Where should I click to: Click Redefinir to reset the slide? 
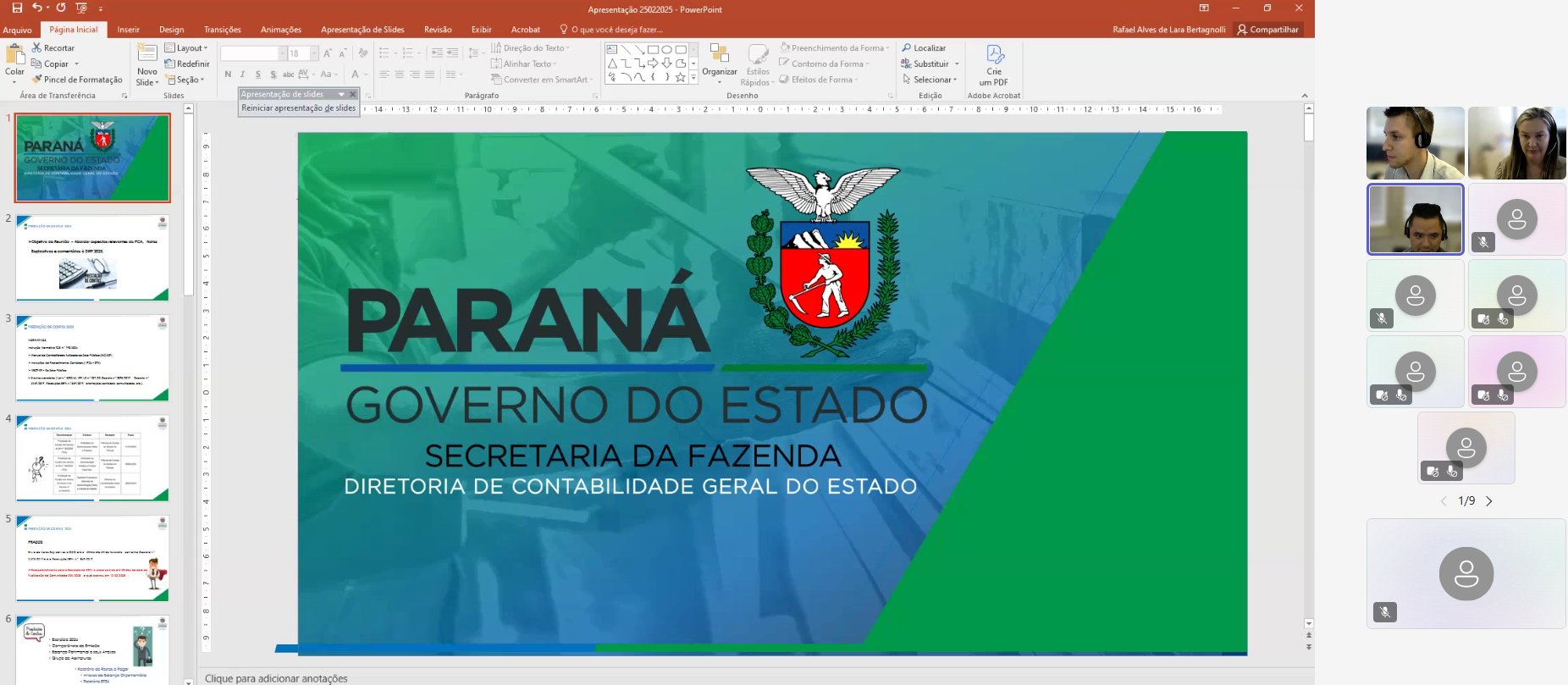click(187, 64)
